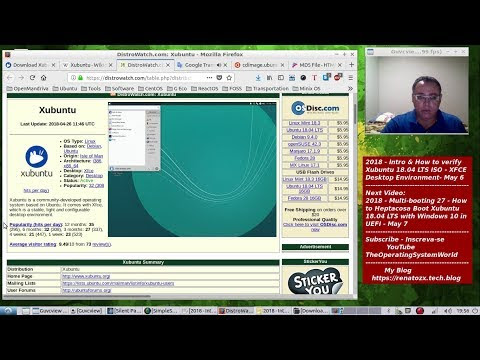Open the volume tray icon
The image size is (480, 360).
(449, 311)
